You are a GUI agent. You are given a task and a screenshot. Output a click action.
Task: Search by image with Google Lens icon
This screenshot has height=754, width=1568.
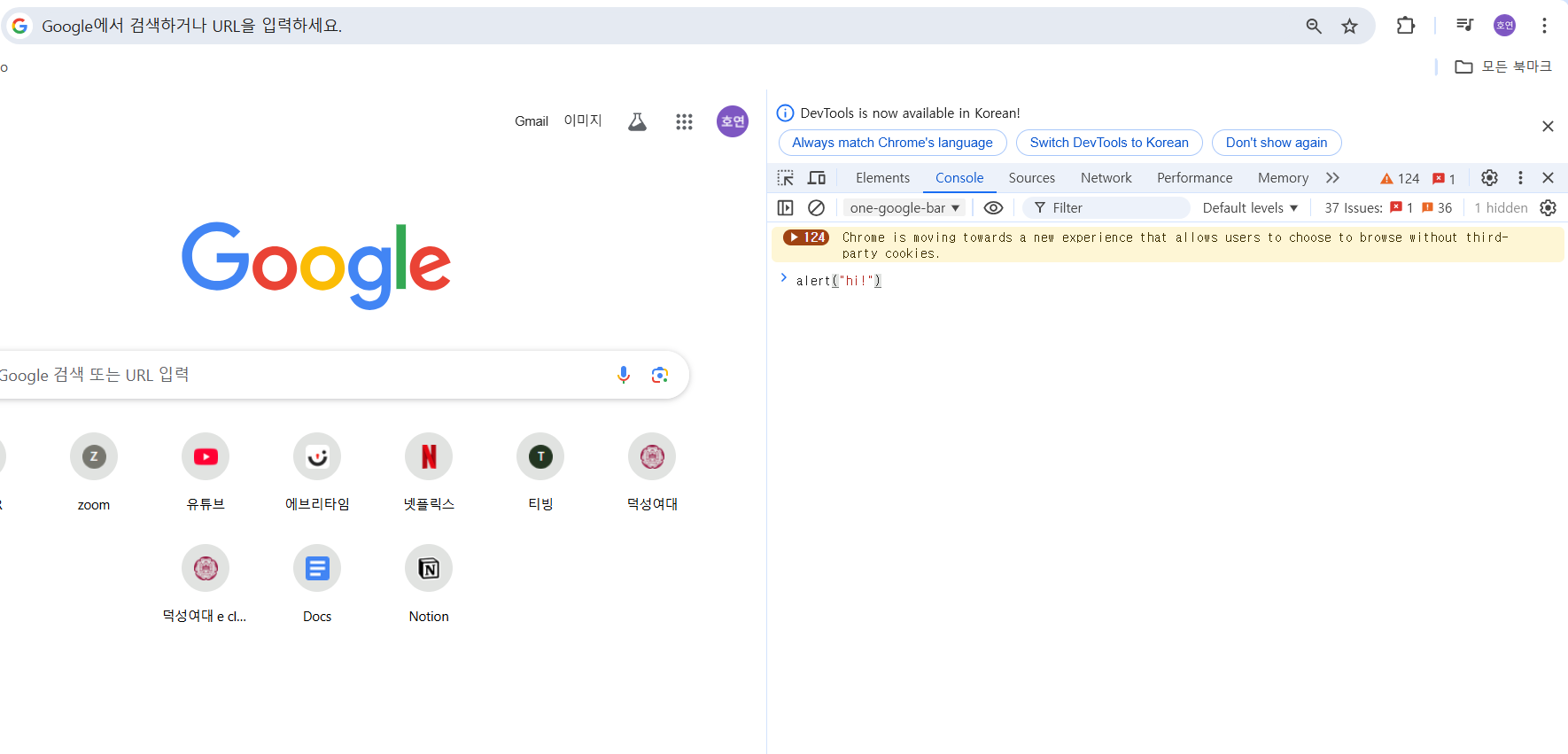pyautogui.click(x=660, y=375)
